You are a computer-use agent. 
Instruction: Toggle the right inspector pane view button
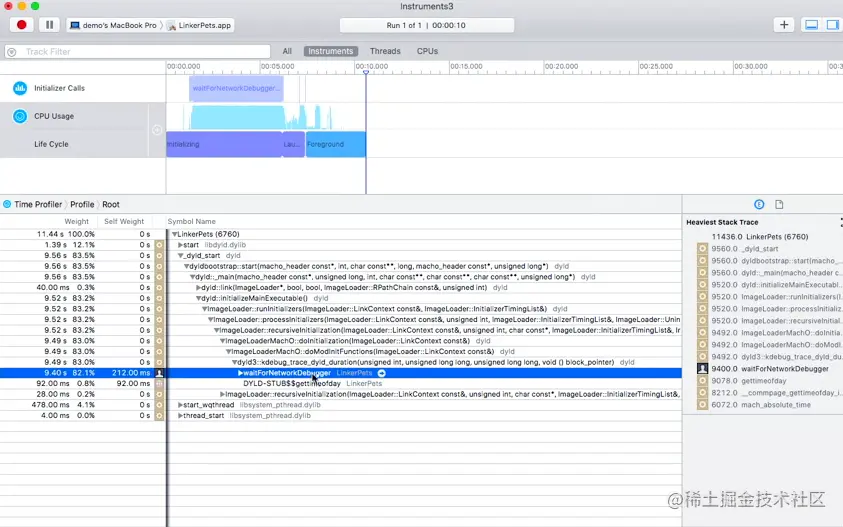coord(832,25)
